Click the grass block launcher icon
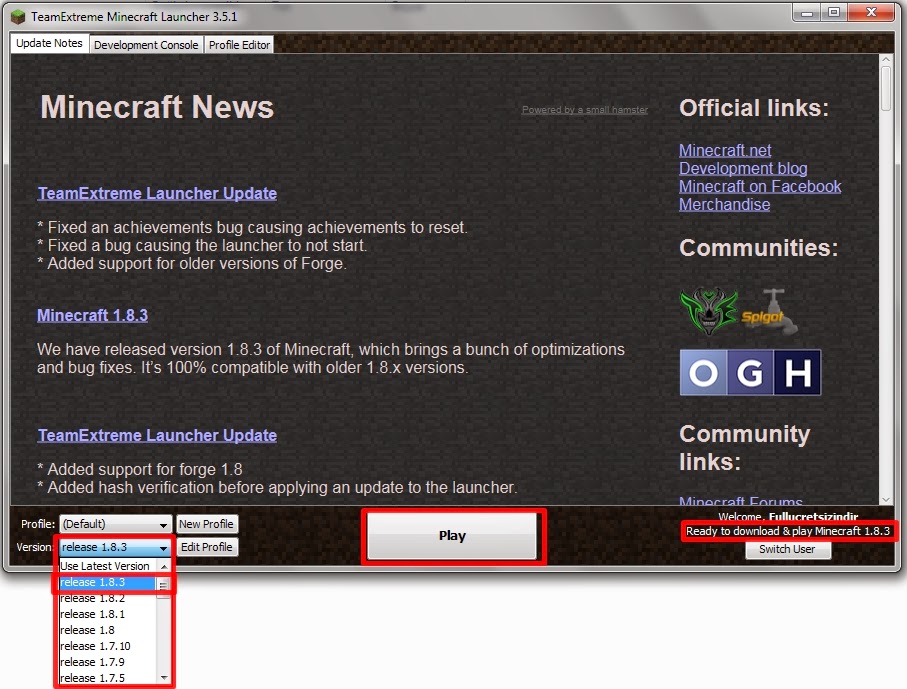The height and width of the screenshot is (689, 907). (x=18, y=16)
